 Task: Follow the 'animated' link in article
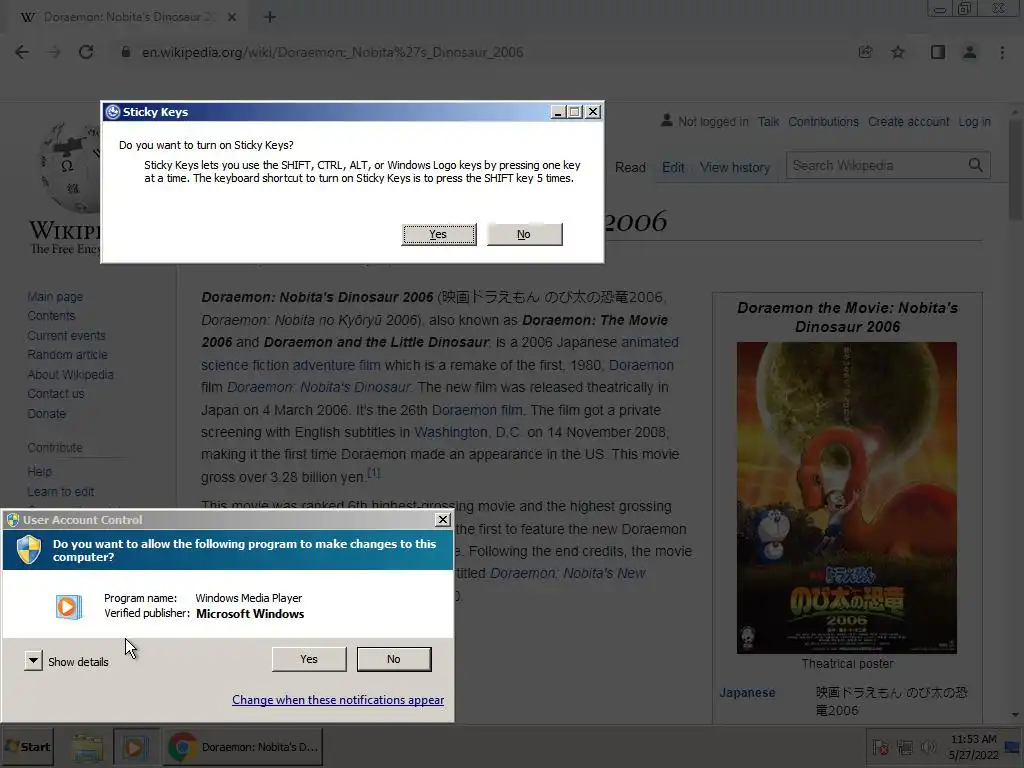(649, 342)
